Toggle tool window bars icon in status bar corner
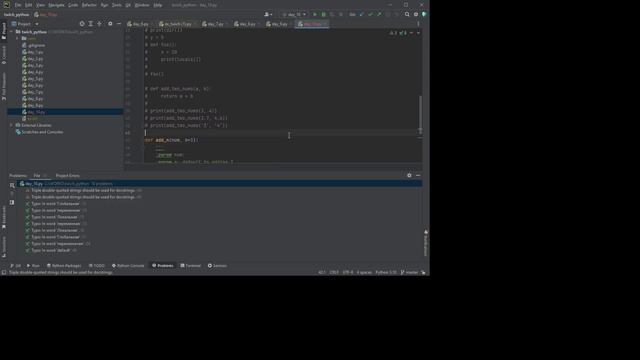The height and width of the screenshot is (360, 640). click(x=4, y=272)
